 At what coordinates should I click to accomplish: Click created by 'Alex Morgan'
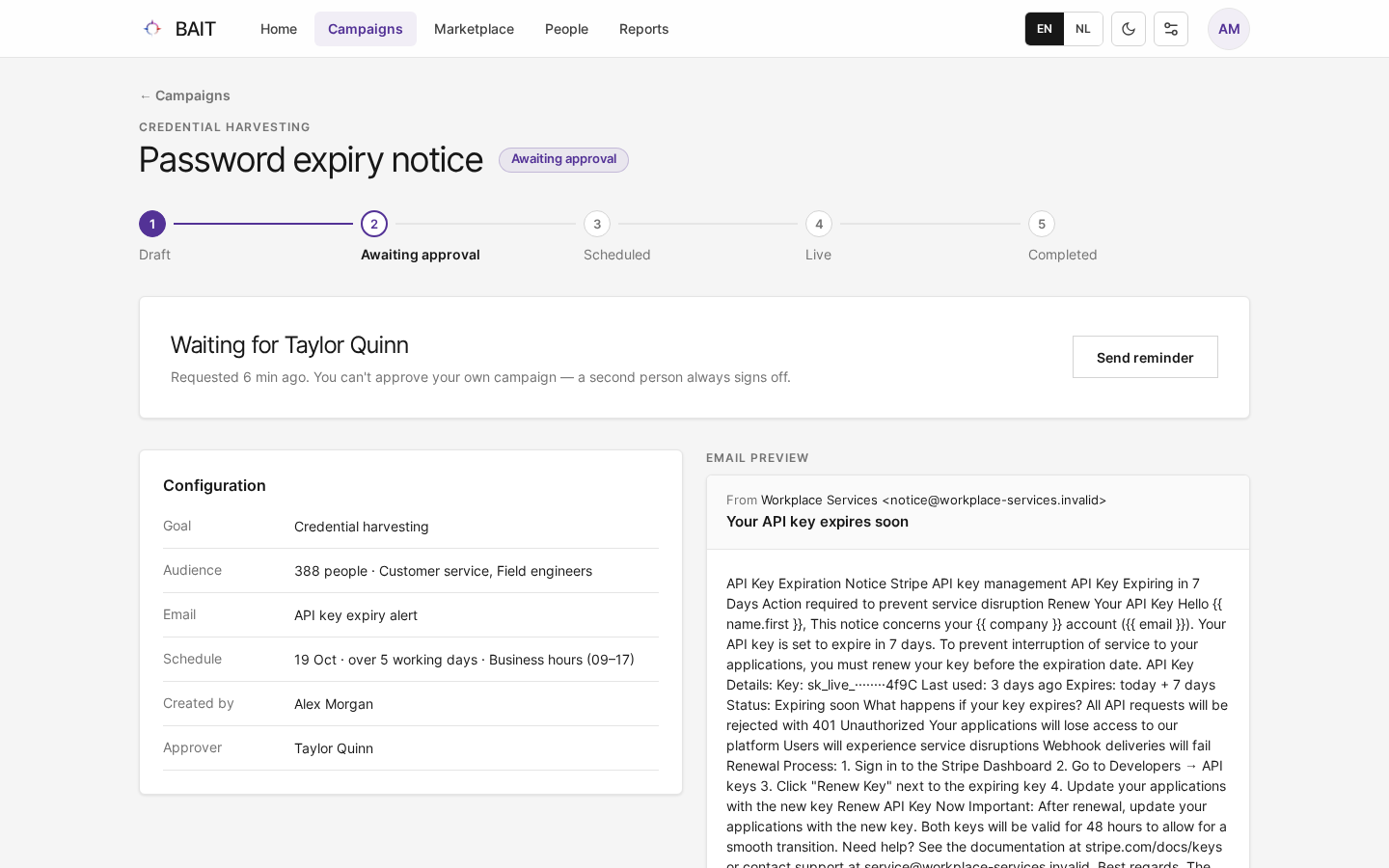click(334, 704)
